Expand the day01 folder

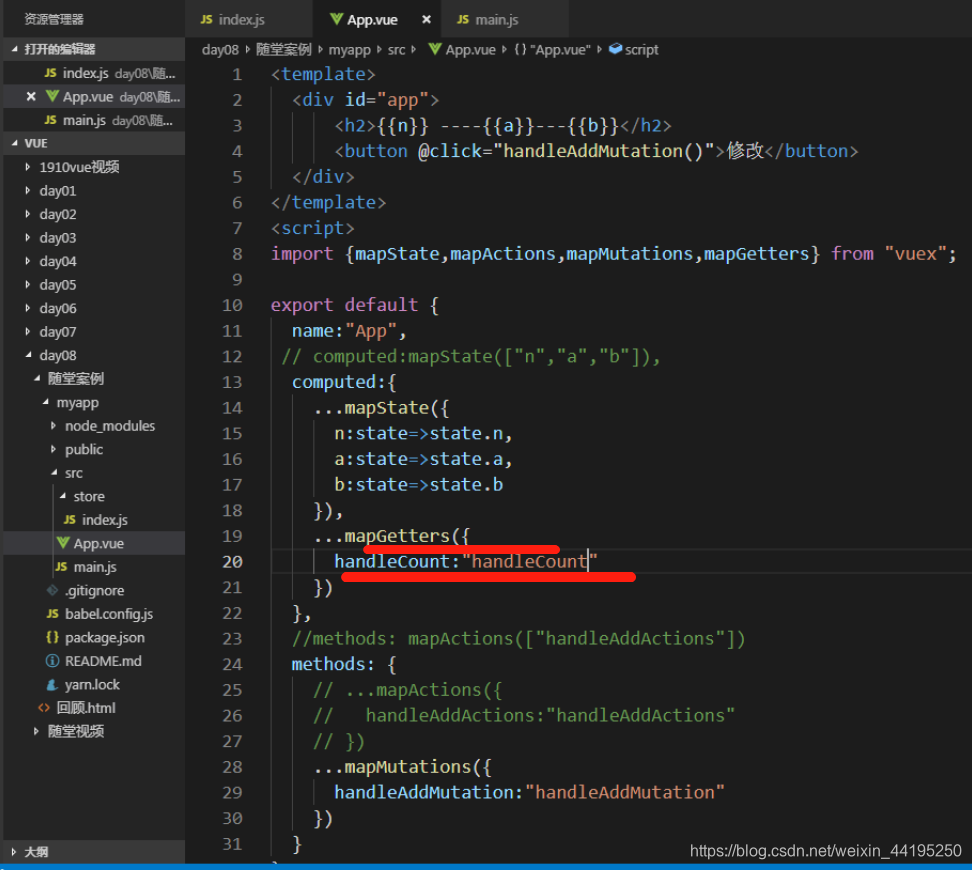click(x=27, y=190)
